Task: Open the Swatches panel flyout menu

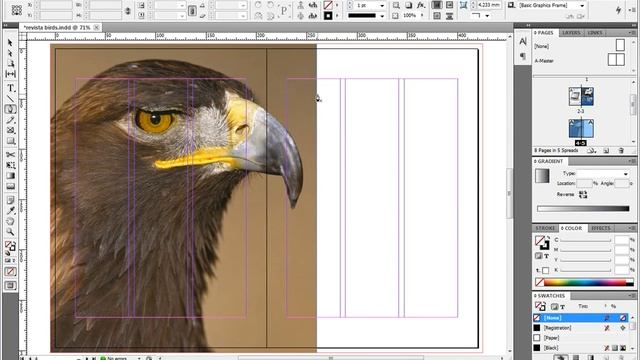Action: point(632,296)
